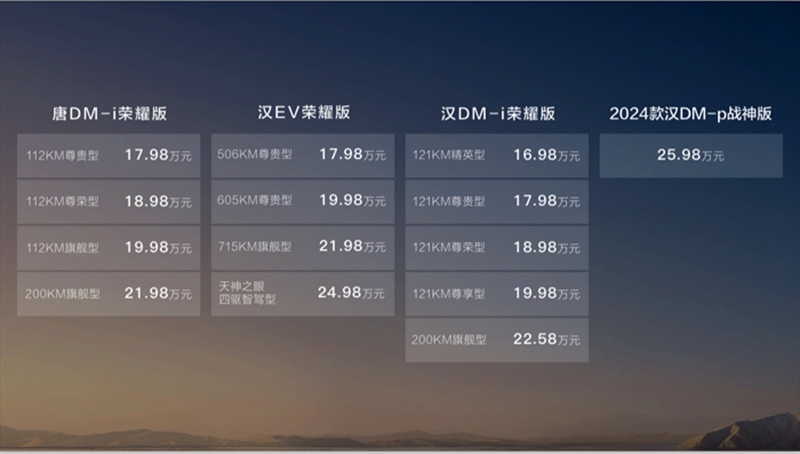Viewport: 800px width, 454px height.
Task: Select 200KM旗舰型 under 汉DM-i荣耀版
Action: pos(448,340)
